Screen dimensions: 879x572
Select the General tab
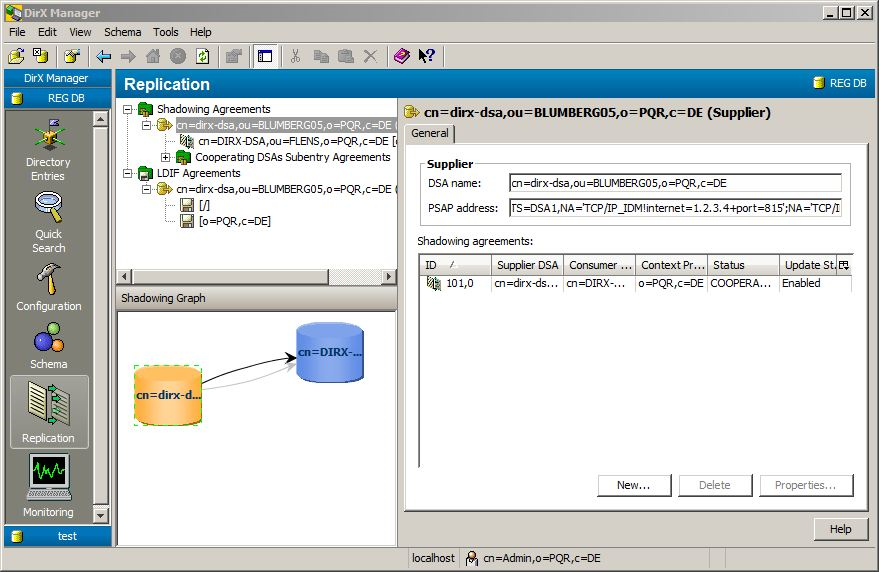click(430, 134)
